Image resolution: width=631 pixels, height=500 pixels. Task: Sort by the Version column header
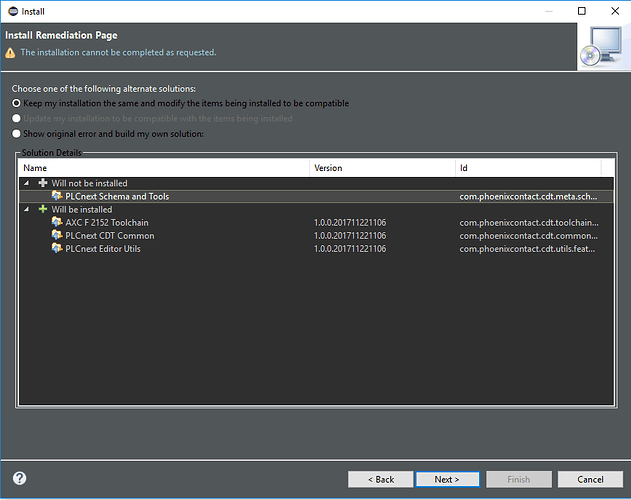click(x=382, y=168)
